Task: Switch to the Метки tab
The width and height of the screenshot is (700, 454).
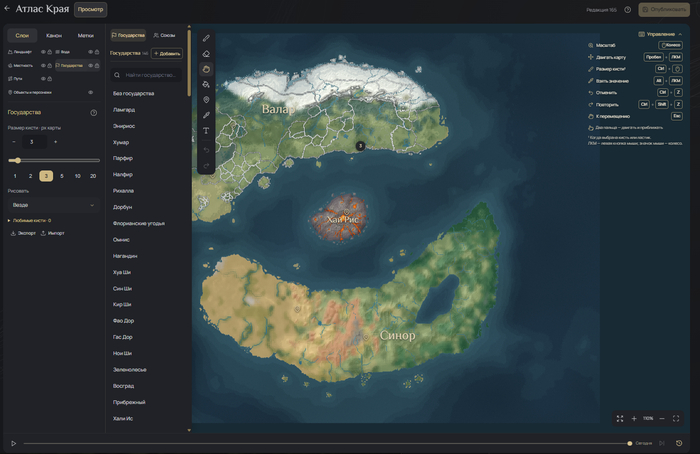Action: [x=86, y=36]
